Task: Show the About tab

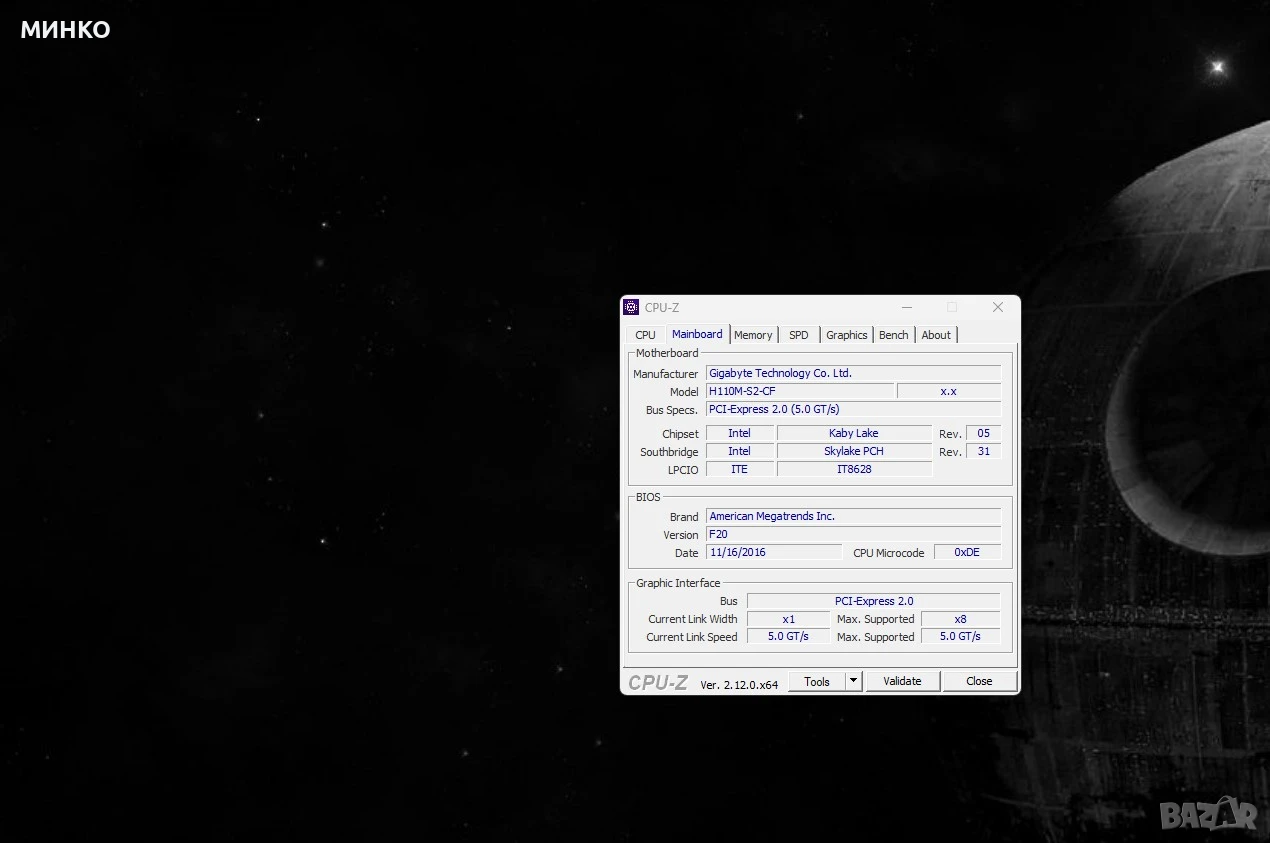Action: pyautogui.click(x=936, y=335)
